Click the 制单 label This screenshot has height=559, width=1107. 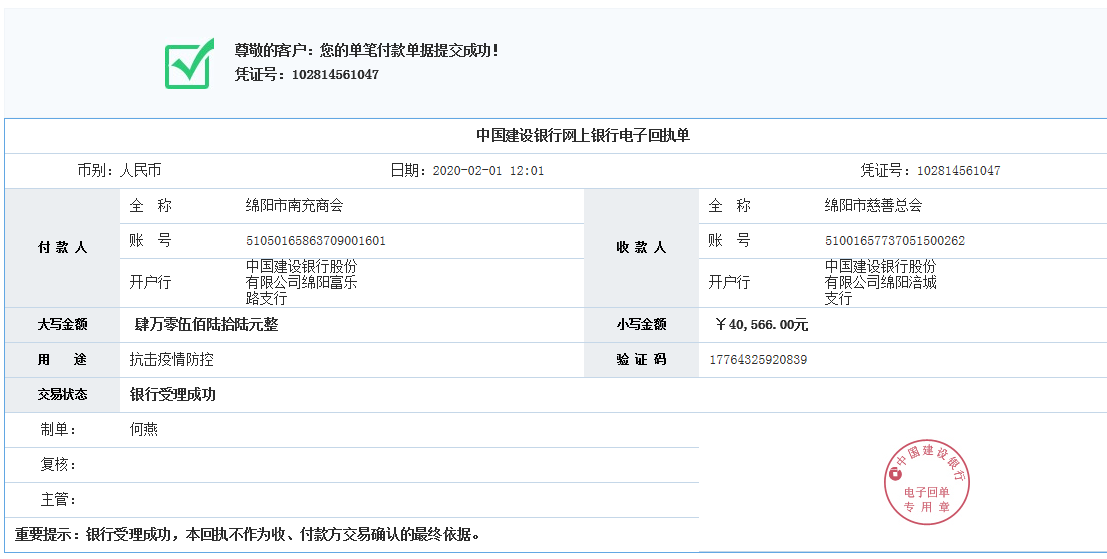pos(58,430)
